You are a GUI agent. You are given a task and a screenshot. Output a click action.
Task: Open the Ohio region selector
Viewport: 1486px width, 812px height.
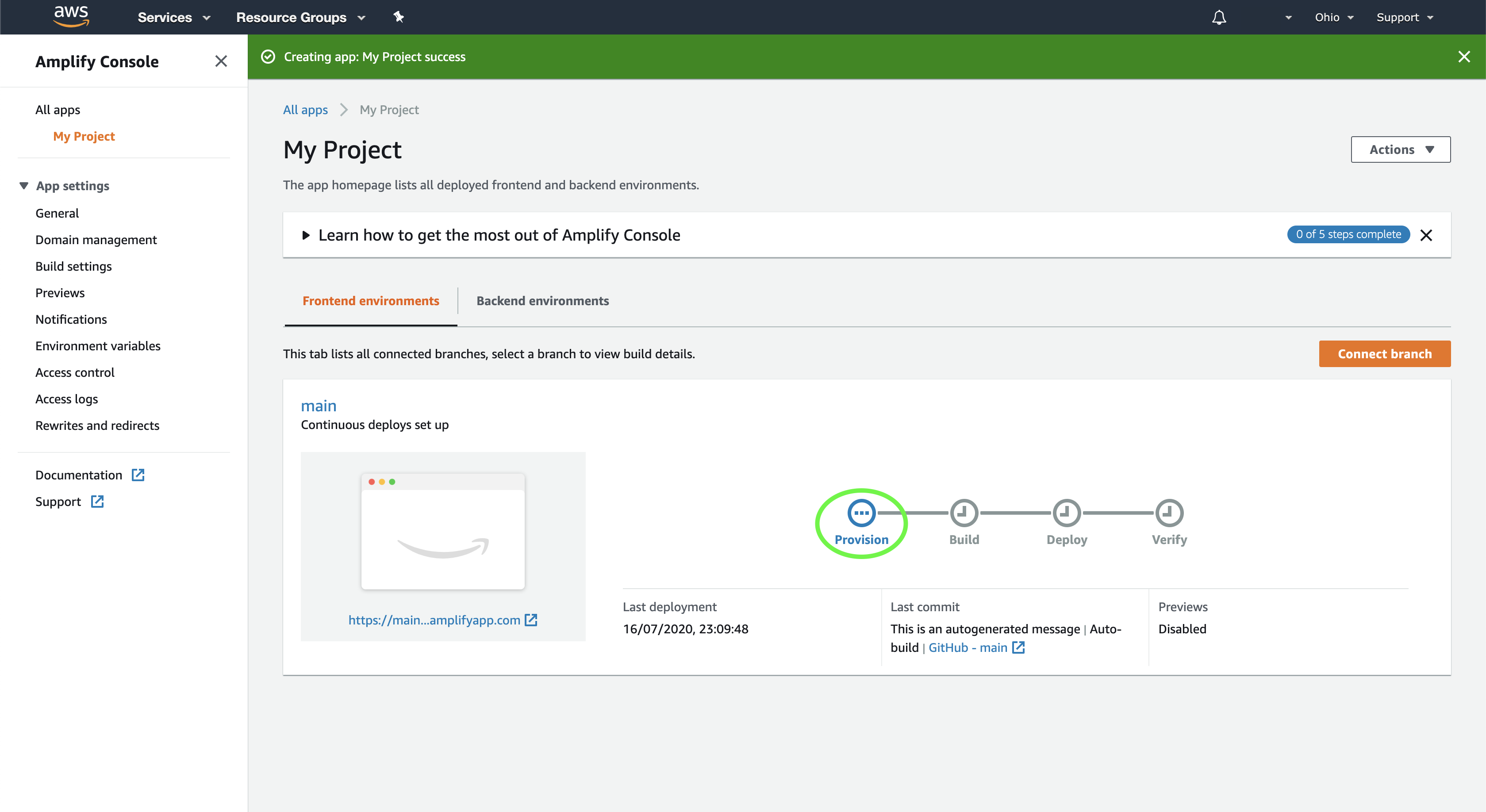[x=1334, y=17]
